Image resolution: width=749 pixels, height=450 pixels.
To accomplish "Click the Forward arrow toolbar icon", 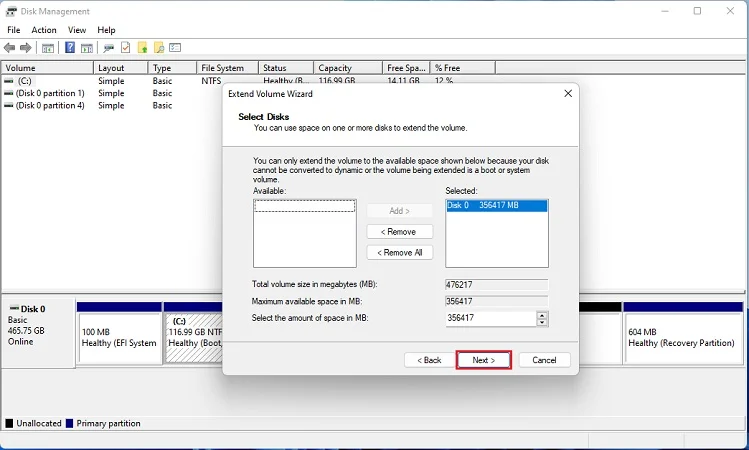I will [x=26, y=48].
